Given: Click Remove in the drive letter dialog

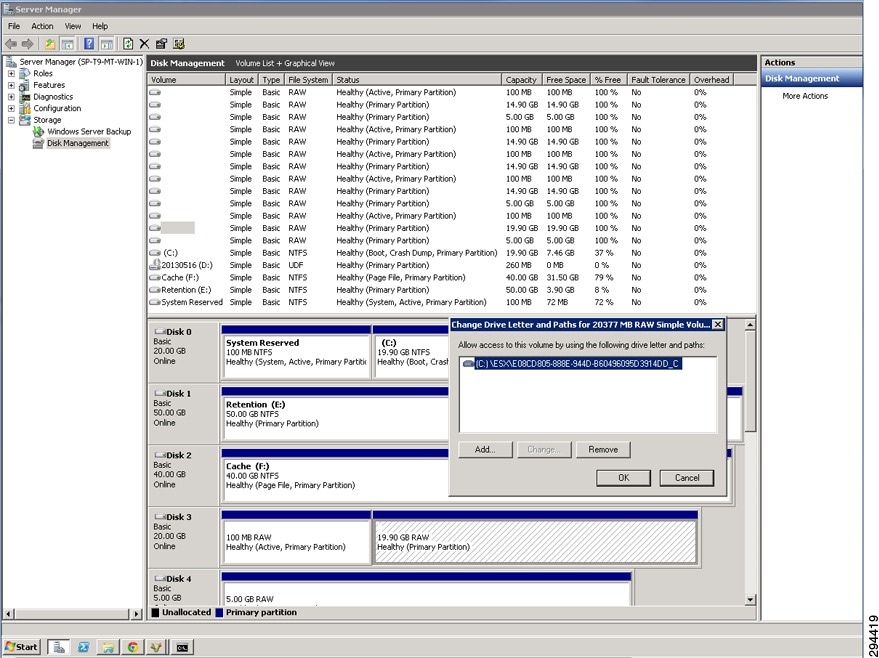Looking at the screenshot, I should (x=603, y=450).
